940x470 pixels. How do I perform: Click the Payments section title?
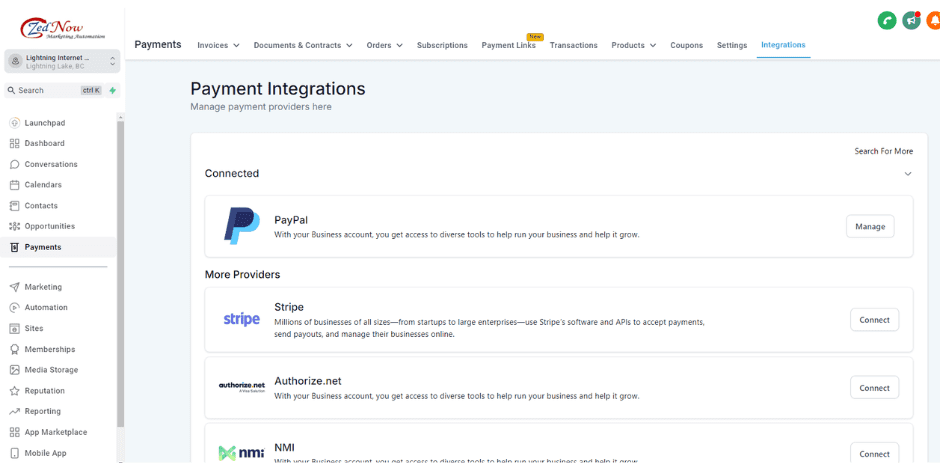158,44
